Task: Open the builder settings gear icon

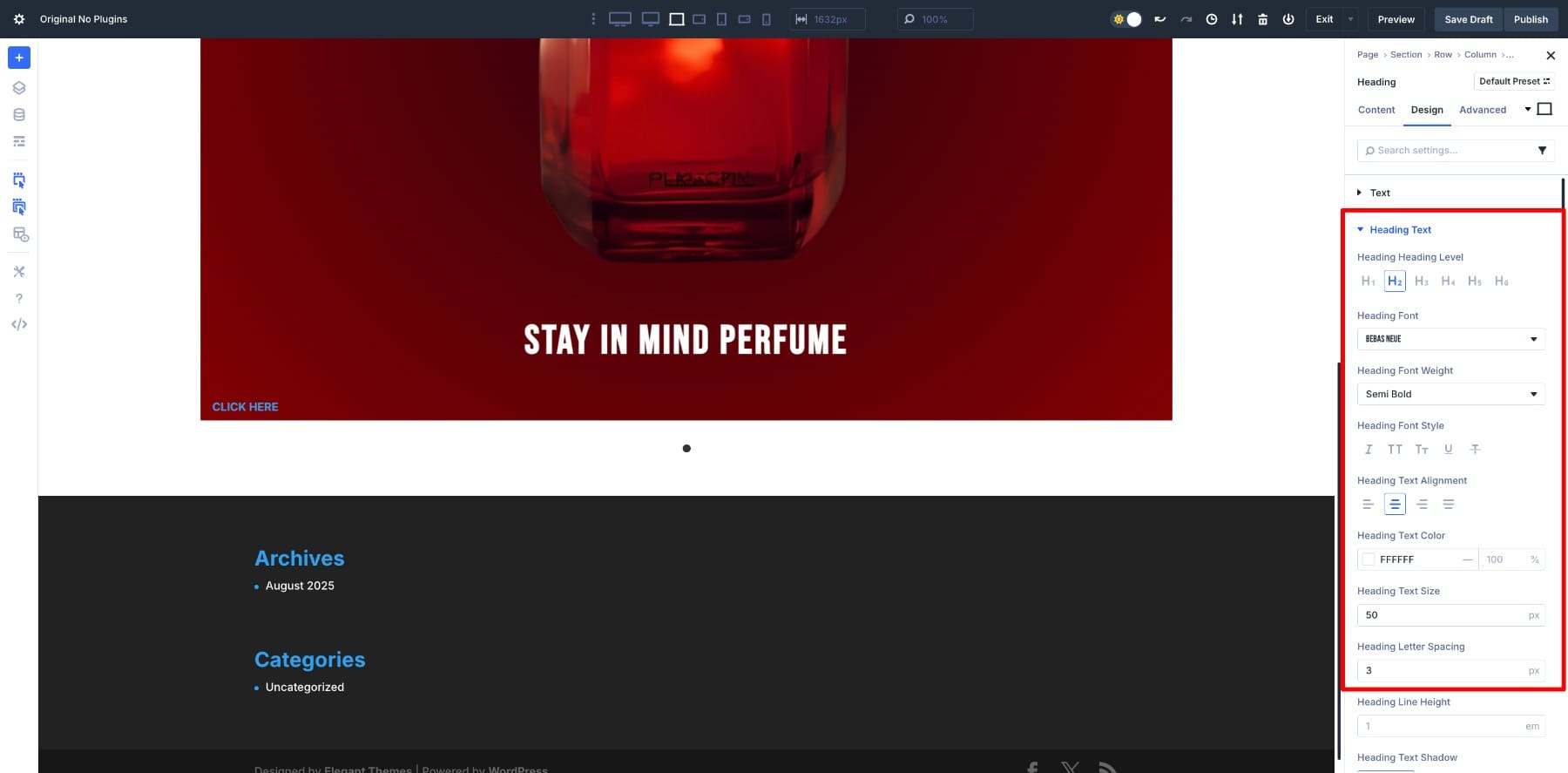Action: coord(19,19)
